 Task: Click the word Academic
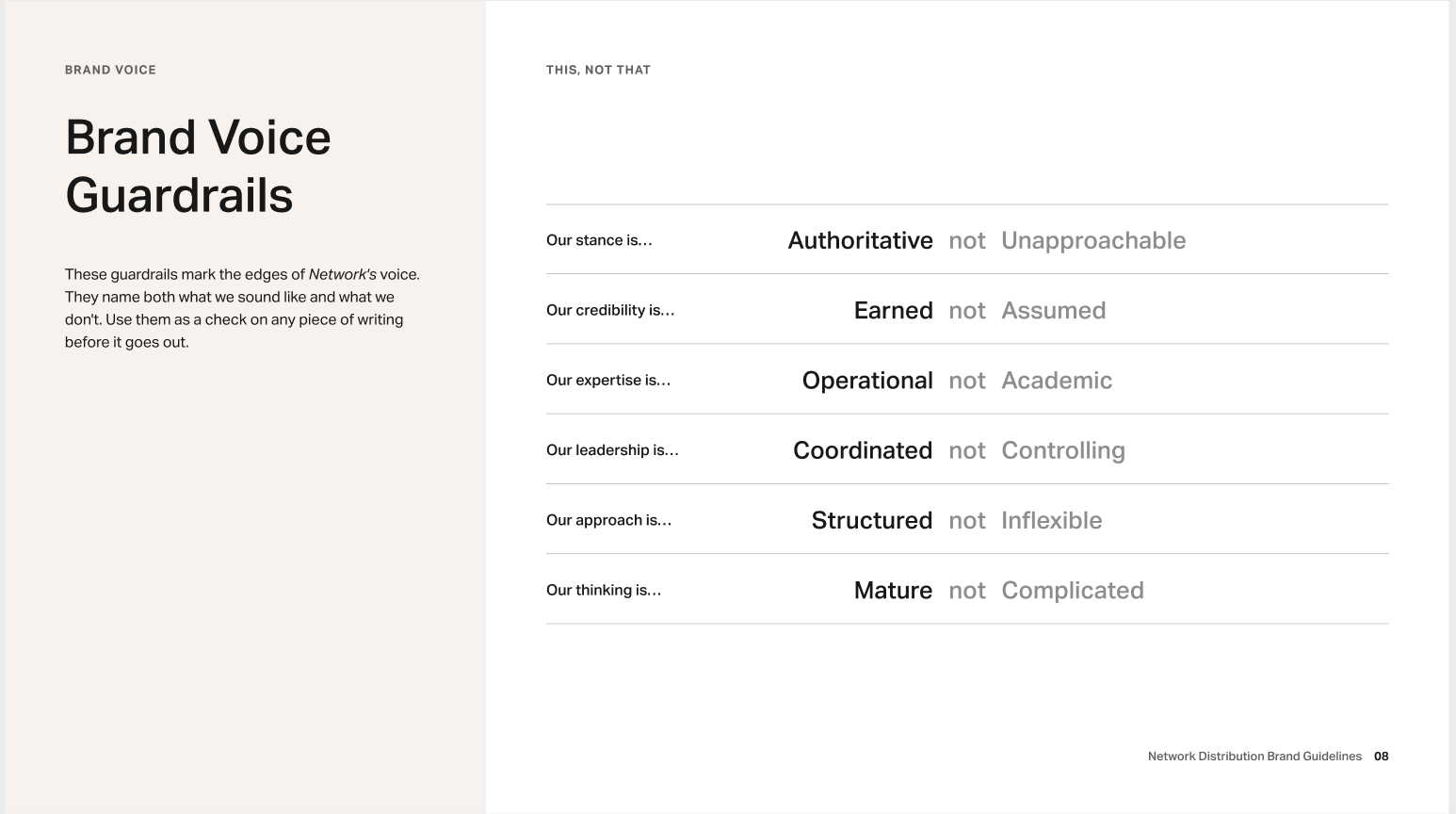tap(1057, 381)
